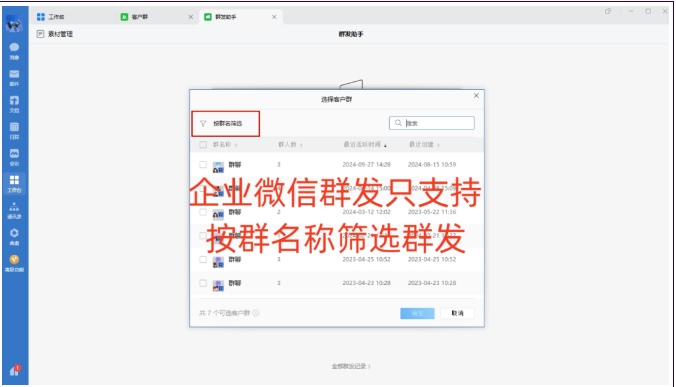This screenshot has width=676, height=387.
Task: Close the 客户群 tab
Action: 191,17
